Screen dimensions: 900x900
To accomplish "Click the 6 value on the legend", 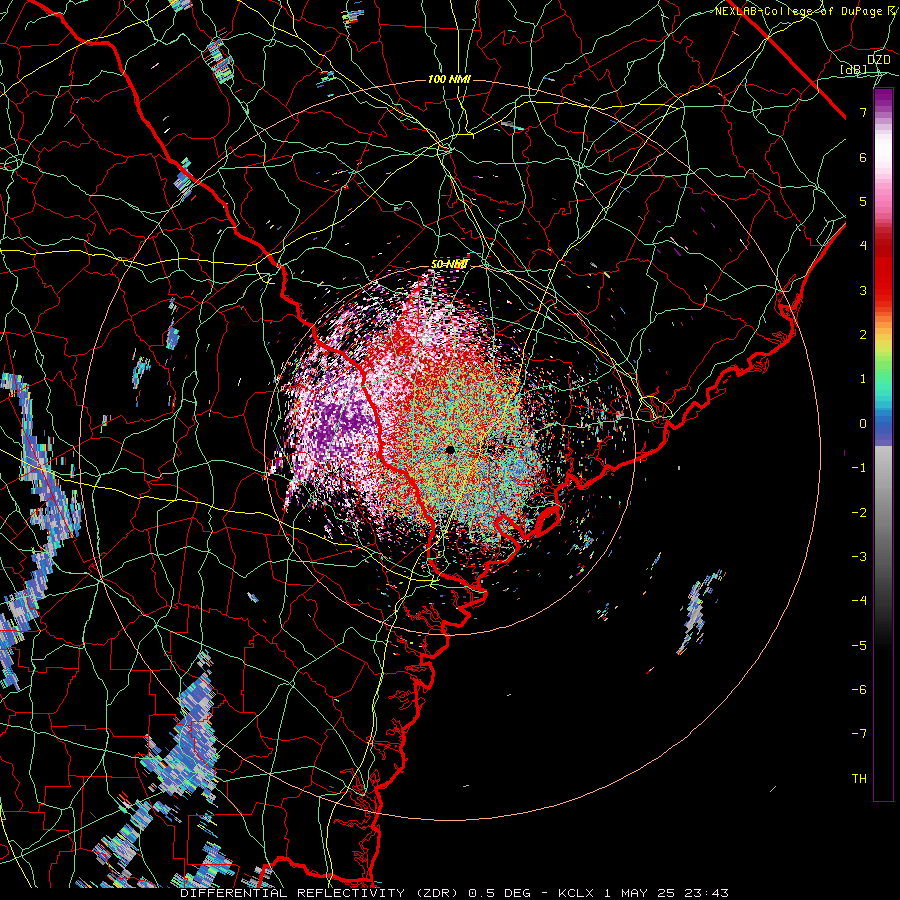I will pyautogui.click(x=863, y=157).
